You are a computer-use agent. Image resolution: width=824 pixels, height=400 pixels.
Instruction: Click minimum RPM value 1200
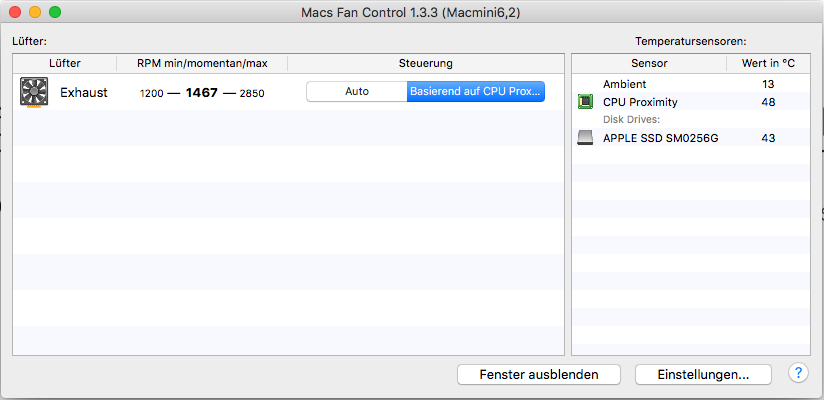pos(151,94)
